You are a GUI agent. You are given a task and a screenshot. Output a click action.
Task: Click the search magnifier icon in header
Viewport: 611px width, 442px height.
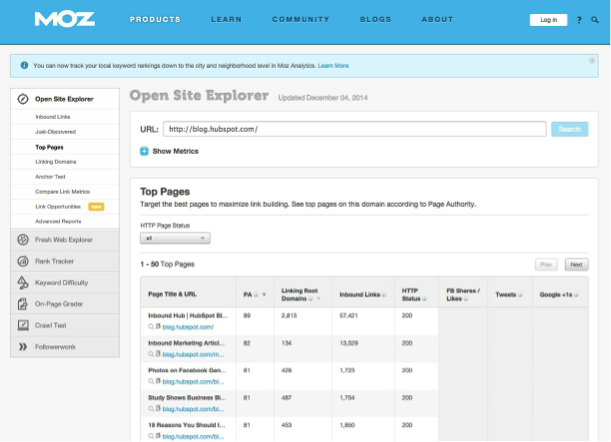coord(595,20)
